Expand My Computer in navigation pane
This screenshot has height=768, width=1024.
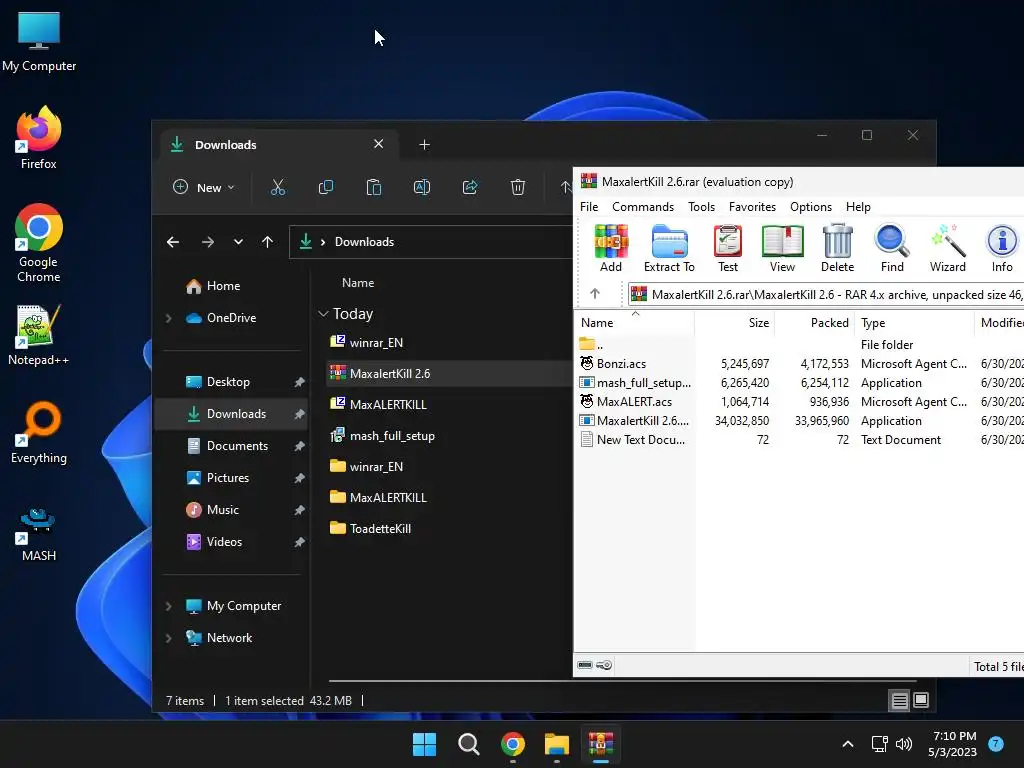[x=168, y=606]
